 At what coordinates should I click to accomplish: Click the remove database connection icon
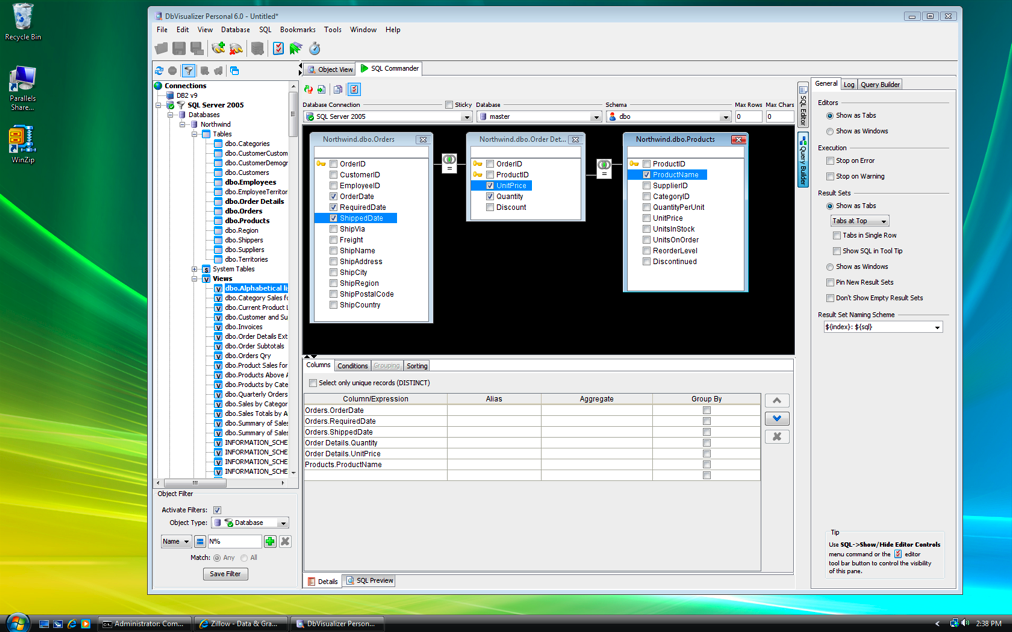point(236,48)
